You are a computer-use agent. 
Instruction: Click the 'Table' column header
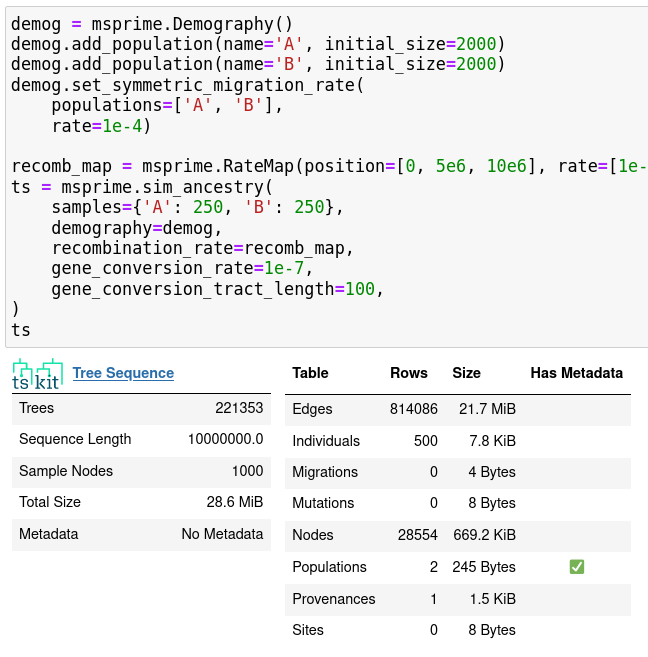pos(310,373)
